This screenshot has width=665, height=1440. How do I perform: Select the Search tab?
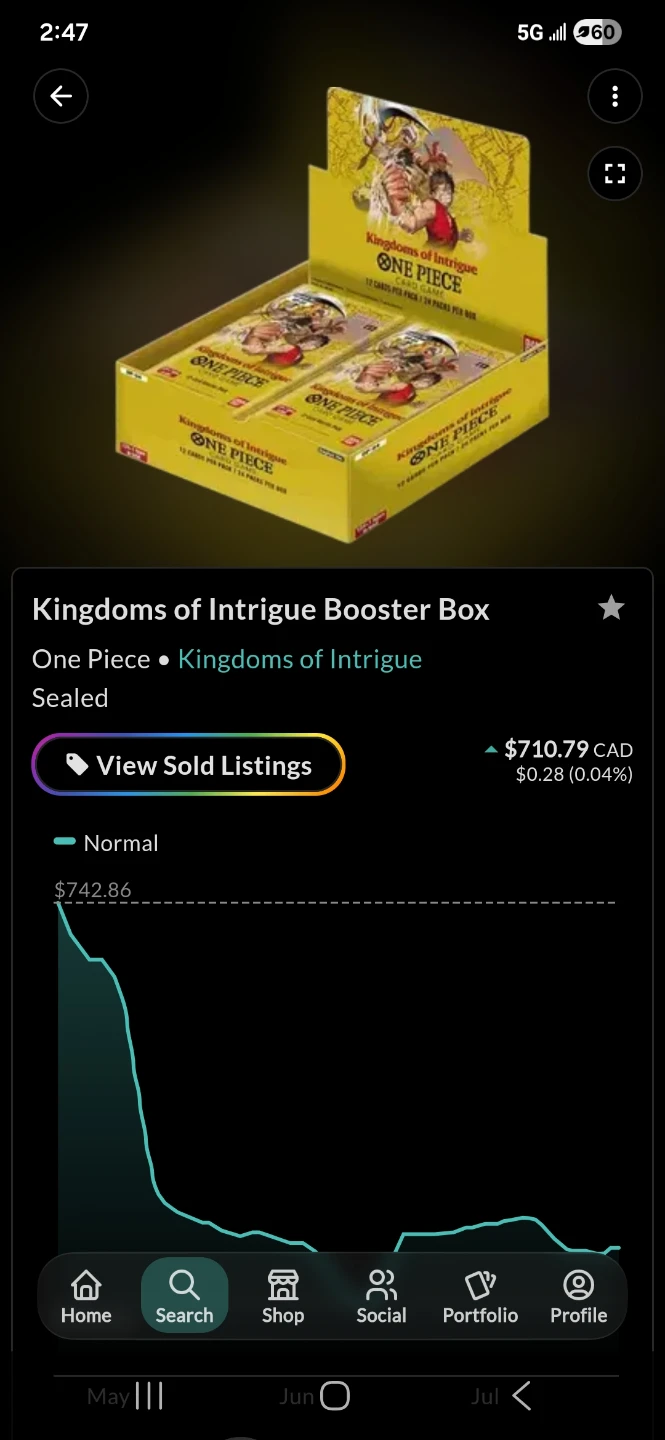[184, 1297]
